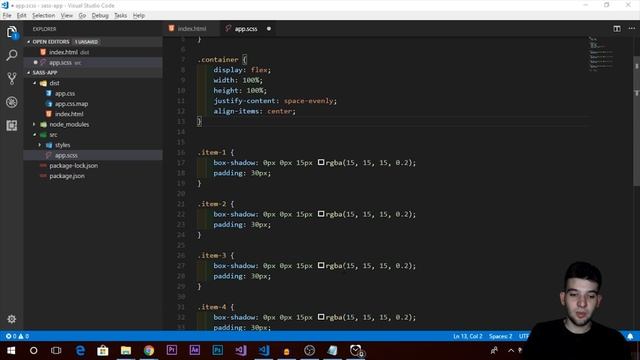Open the Go menu
The width and height of the screenshot is (640, 360).
[x=82, y=16]
